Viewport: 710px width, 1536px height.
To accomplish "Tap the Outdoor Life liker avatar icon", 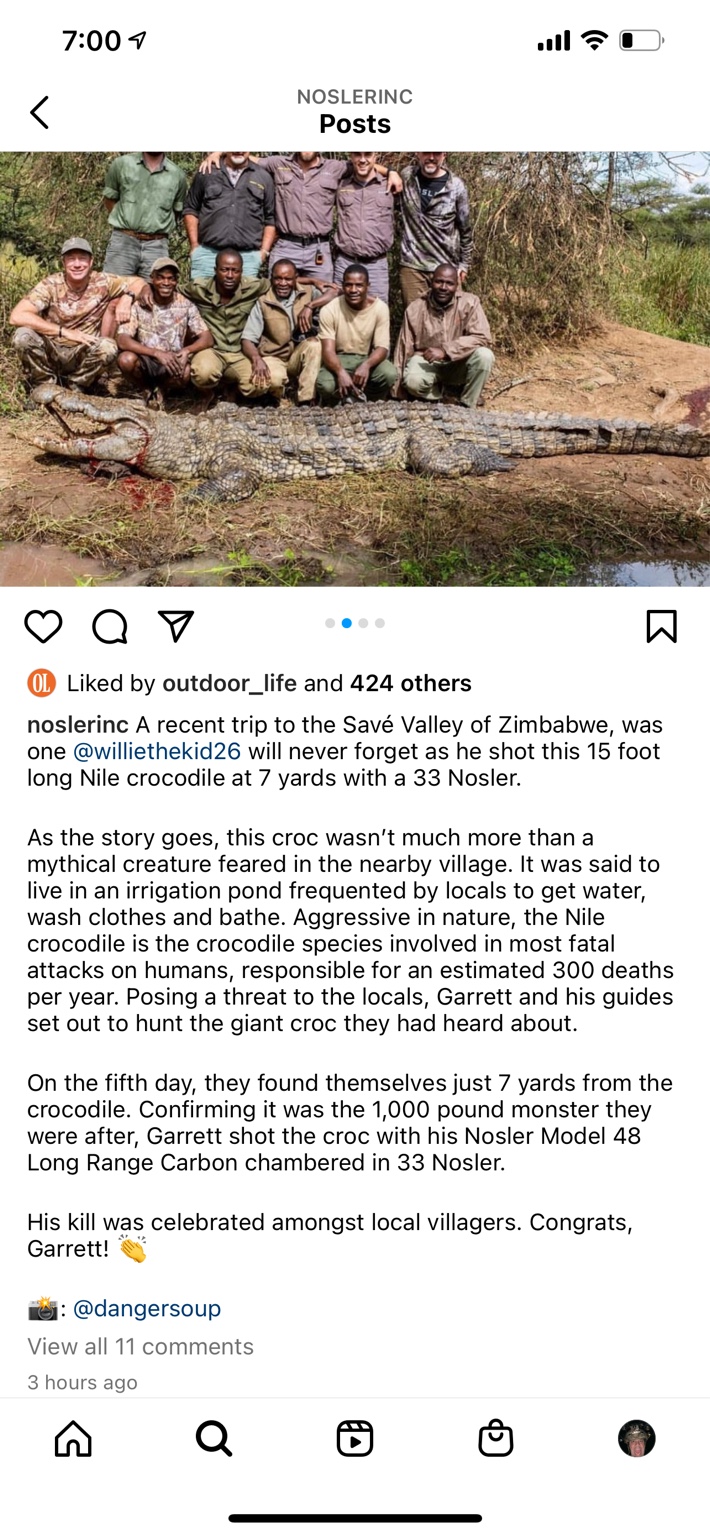I will pyautogui.click(x=41, y=684).
